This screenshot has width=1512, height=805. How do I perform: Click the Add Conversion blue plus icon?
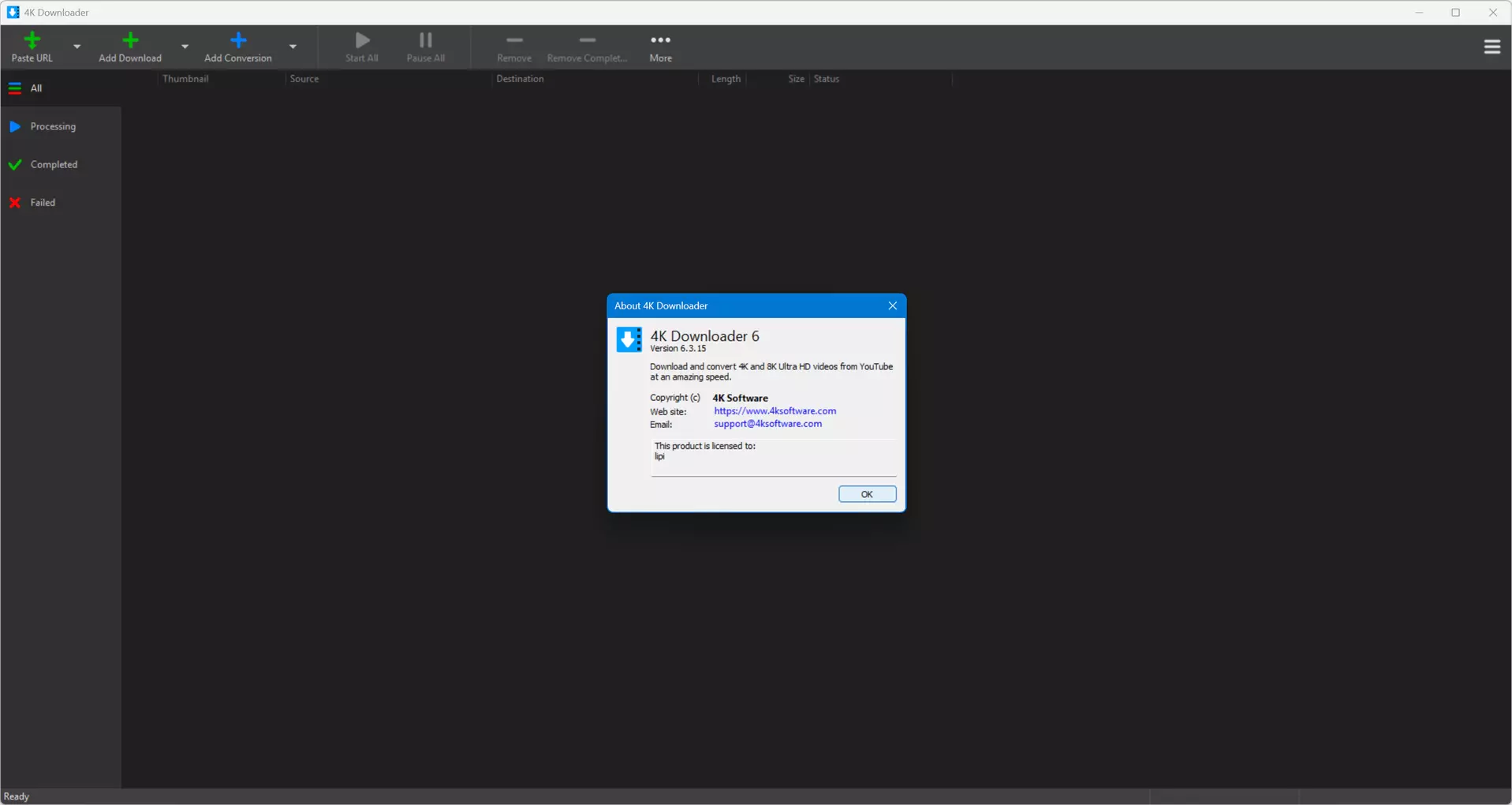(238, 40)
